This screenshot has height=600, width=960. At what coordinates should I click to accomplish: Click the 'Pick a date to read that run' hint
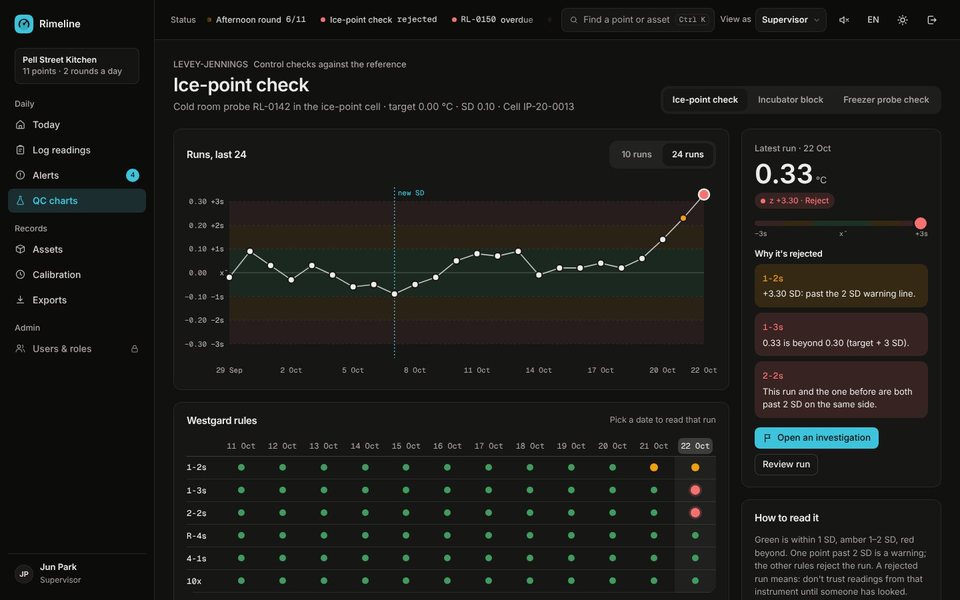pos(662,420)
